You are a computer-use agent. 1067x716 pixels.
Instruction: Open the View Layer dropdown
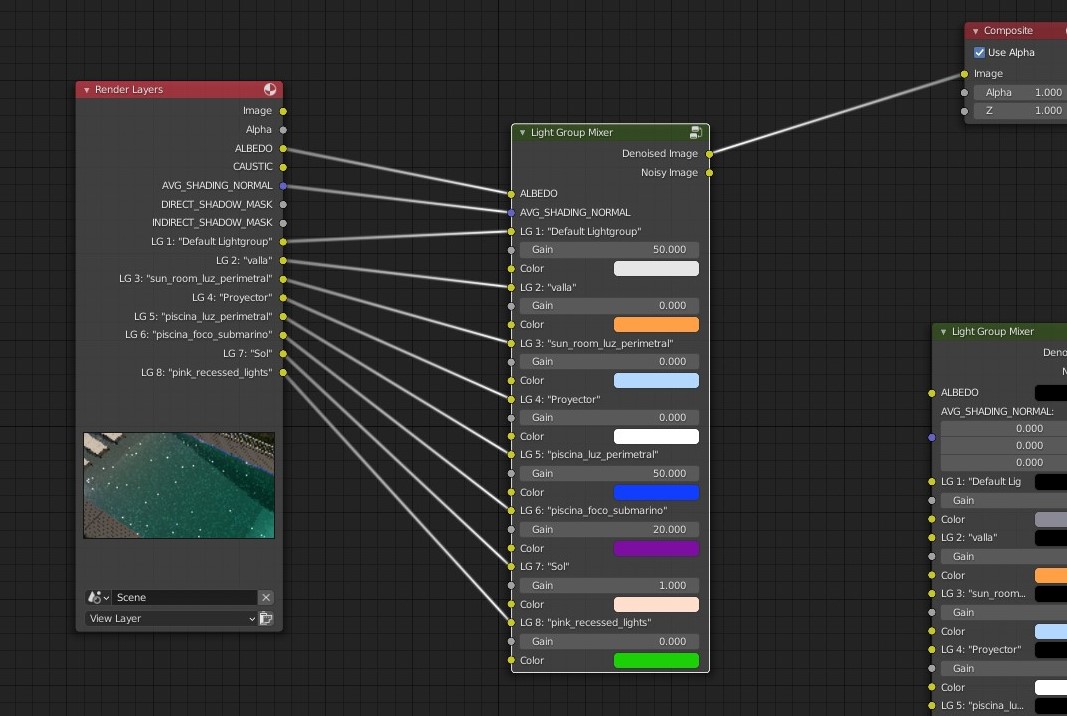(171, 619)
